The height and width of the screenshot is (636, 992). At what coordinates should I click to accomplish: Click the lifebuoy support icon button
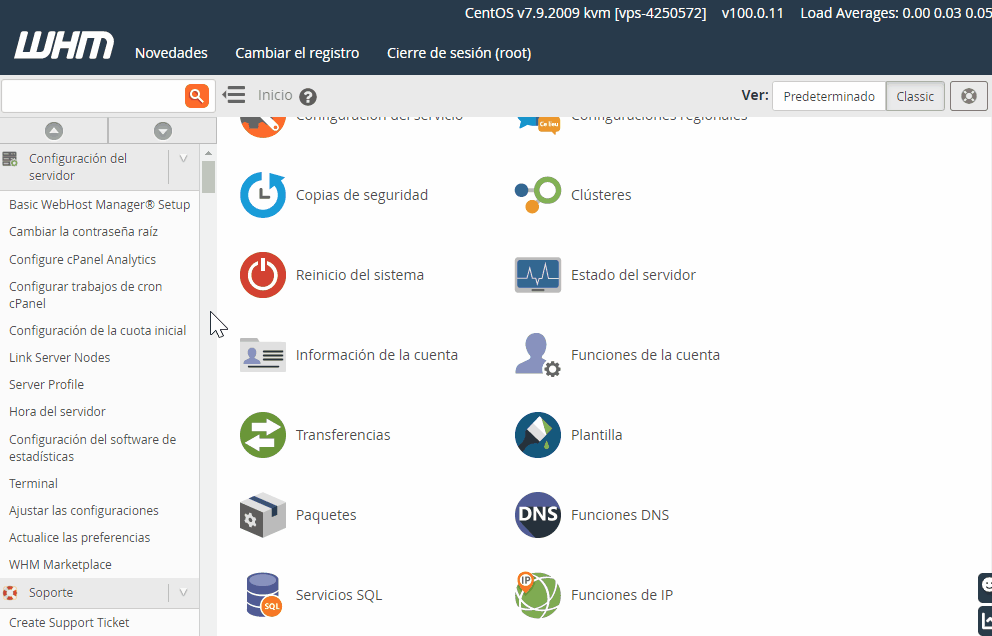[x=969, y=96]
